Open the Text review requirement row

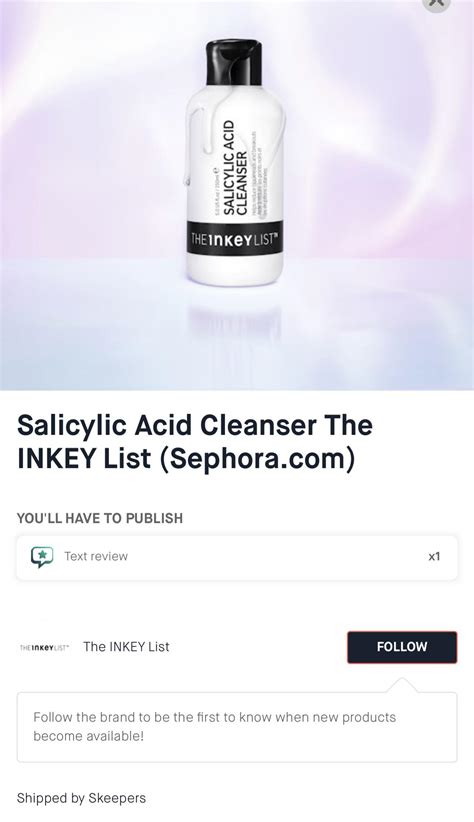click(x=237, y=558)
